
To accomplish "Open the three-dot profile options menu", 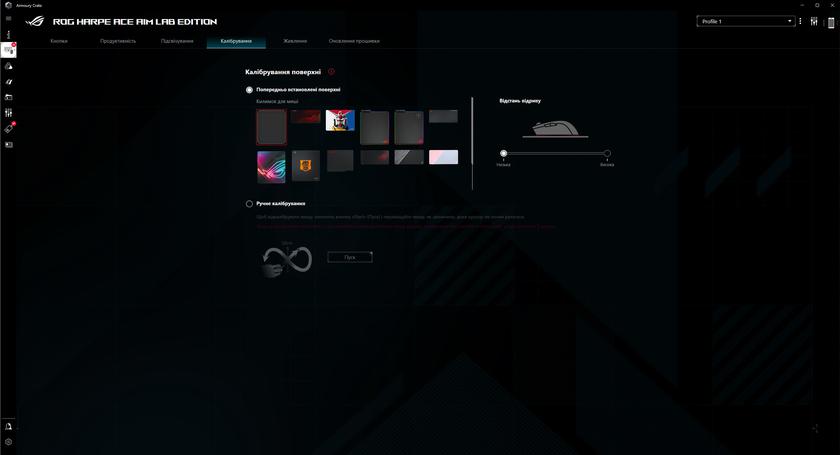I will click(800, 21).
